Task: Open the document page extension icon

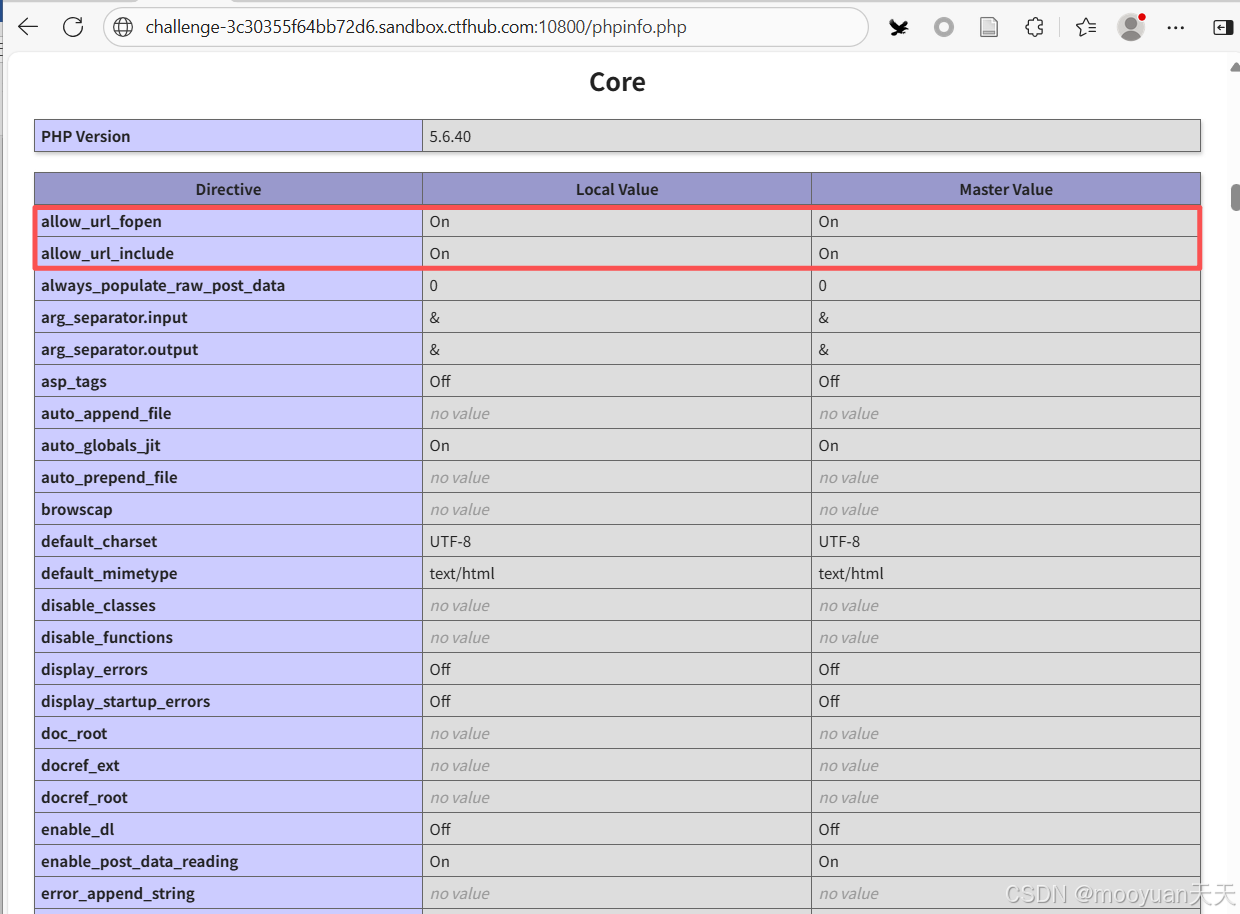Action: click(x=989, y=28)
